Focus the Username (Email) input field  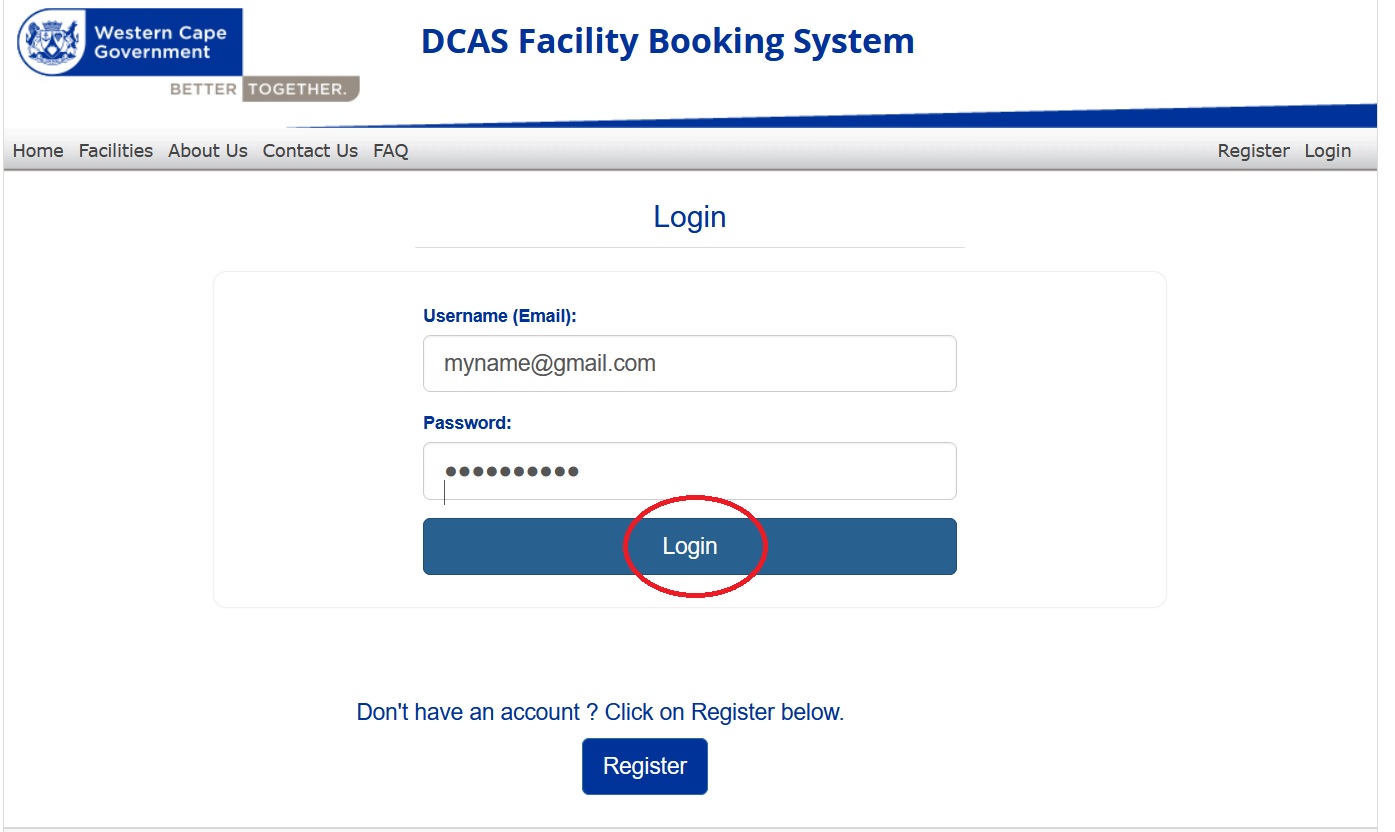(x=689, y=364)
